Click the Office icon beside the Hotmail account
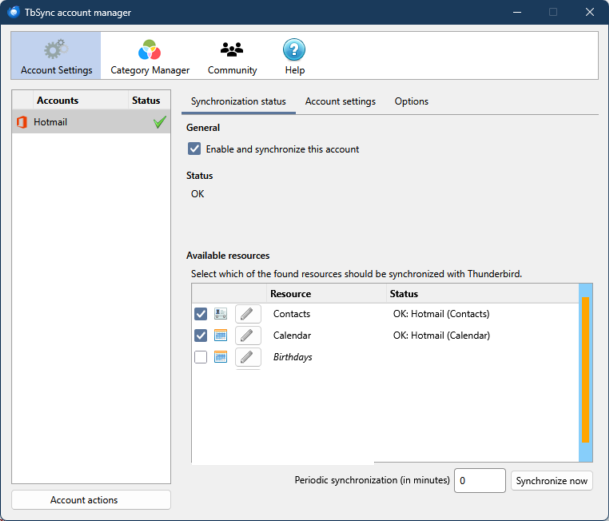609x521 pixels. tap(22, 122)
